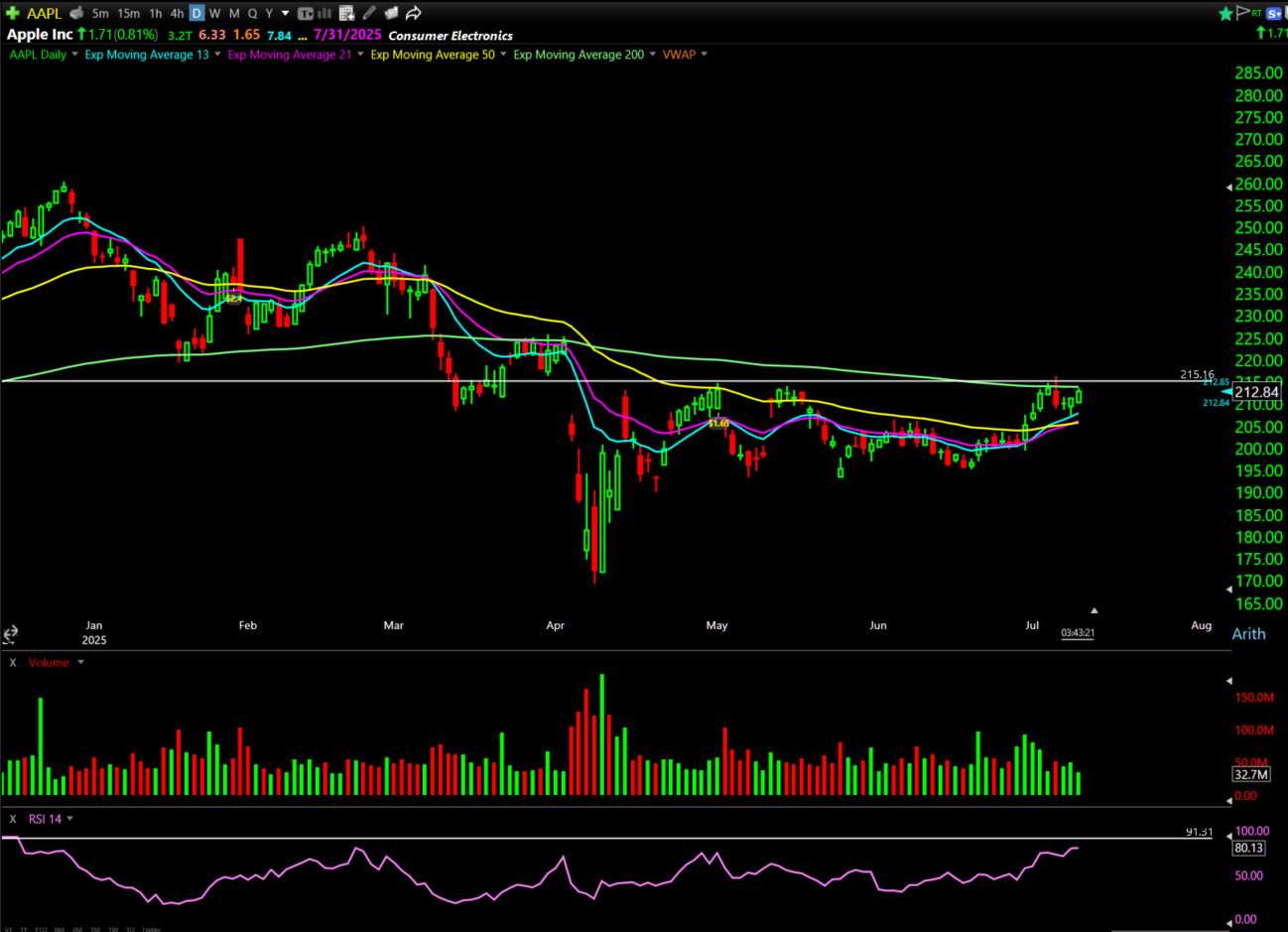Click the arrow above 150.0M volume axis
1288x932 pixels.
pyautogui.click(x=1229, y=681)
